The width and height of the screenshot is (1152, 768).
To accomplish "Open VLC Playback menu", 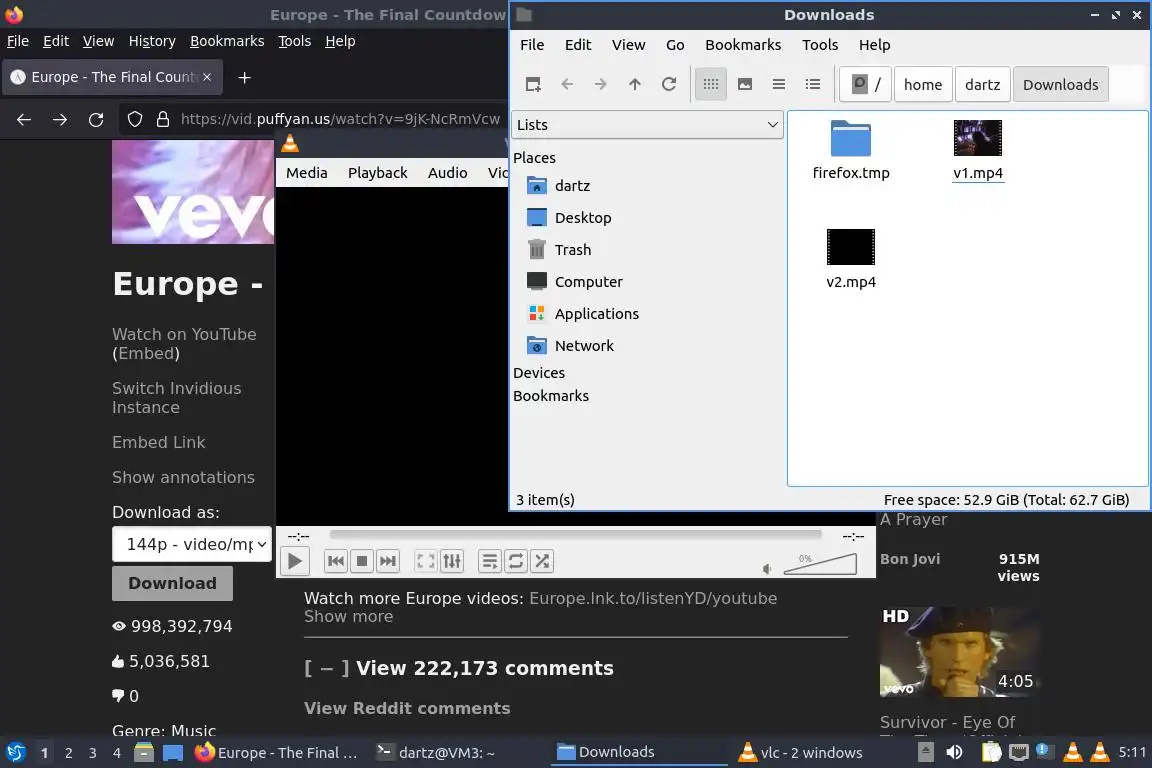I will [x=378, y=173].
